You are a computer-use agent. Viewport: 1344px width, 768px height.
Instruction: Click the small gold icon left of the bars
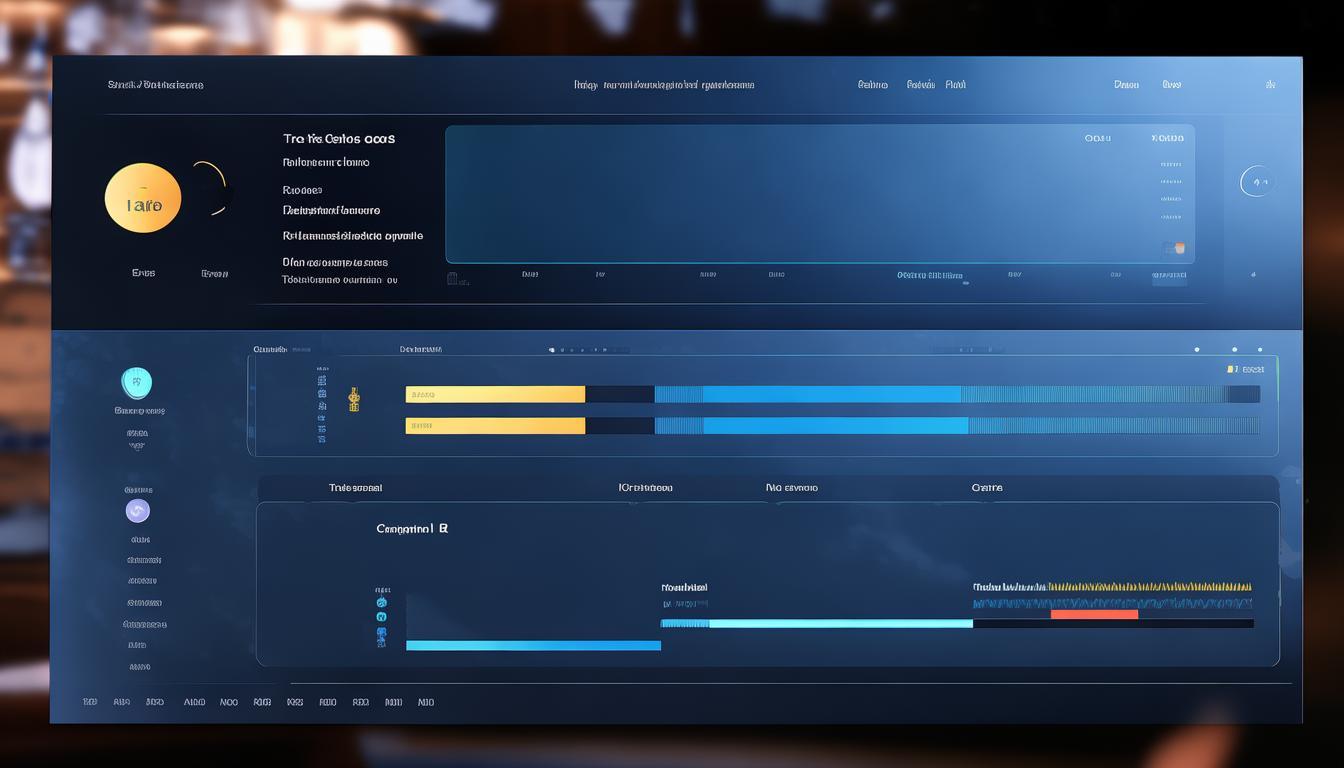(x=353, y=399)
